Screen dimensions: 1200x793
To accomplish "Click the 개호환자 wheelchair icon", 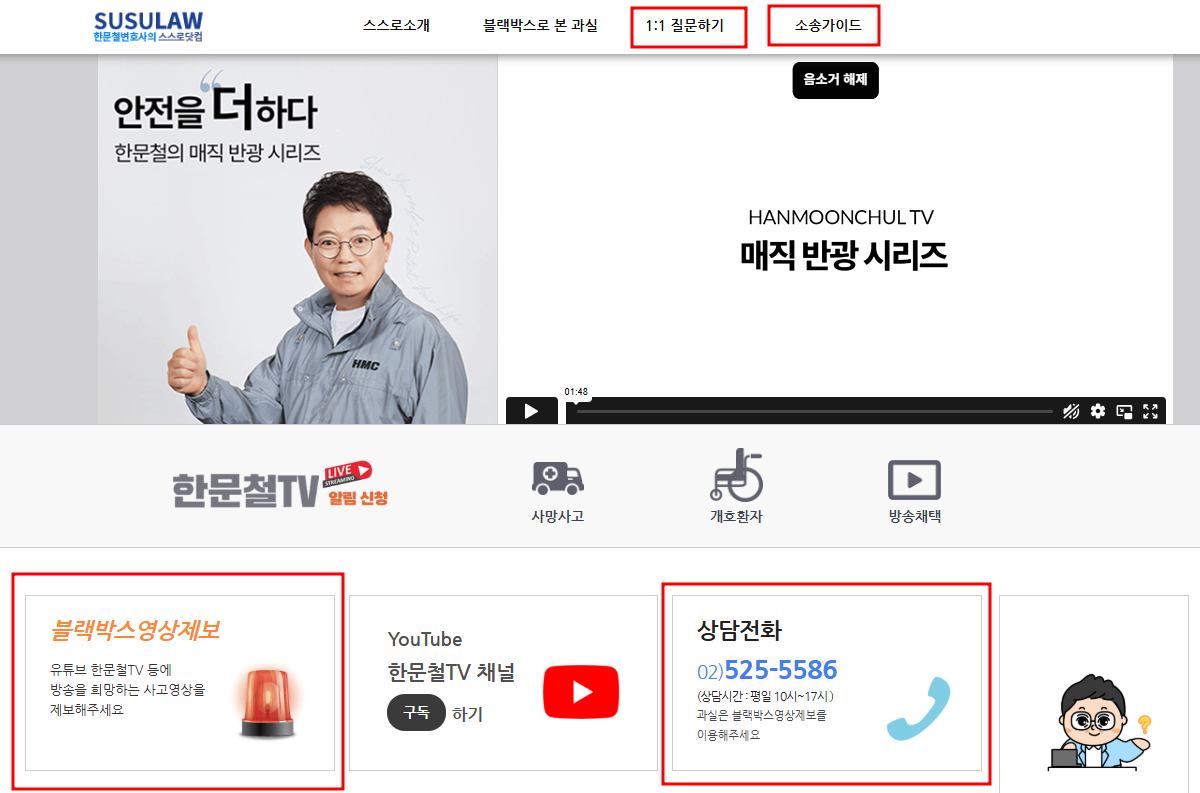I will point(736,475).
